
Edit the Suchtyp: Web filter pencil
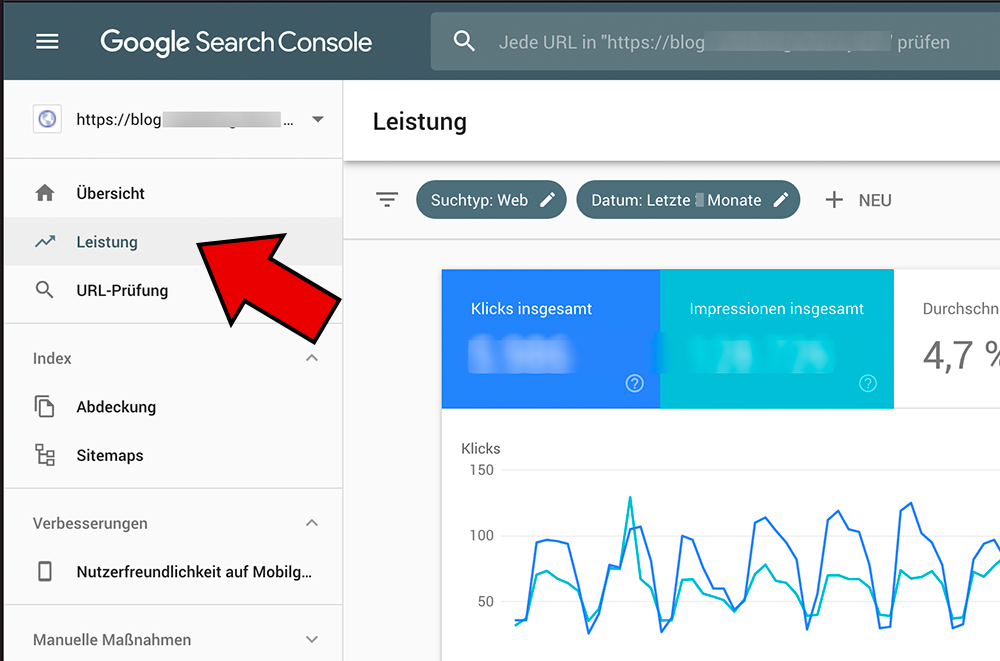[x=547, y=200]
